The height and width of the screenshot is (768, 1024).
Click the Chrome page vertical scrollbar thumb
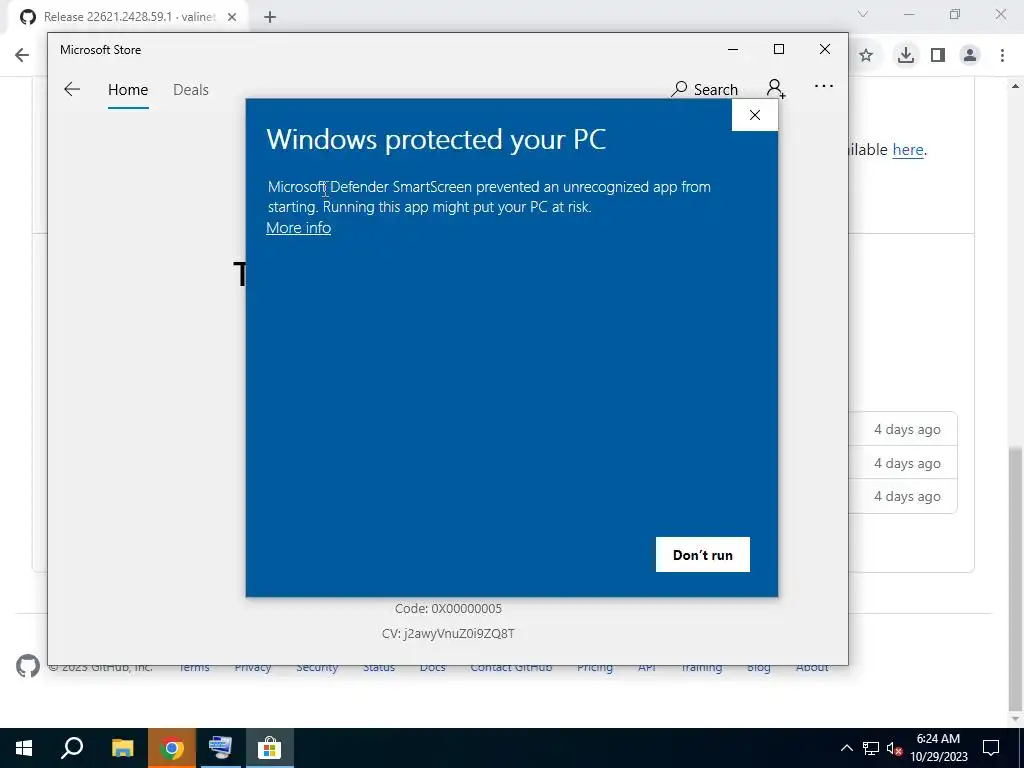pos(1016,579)
